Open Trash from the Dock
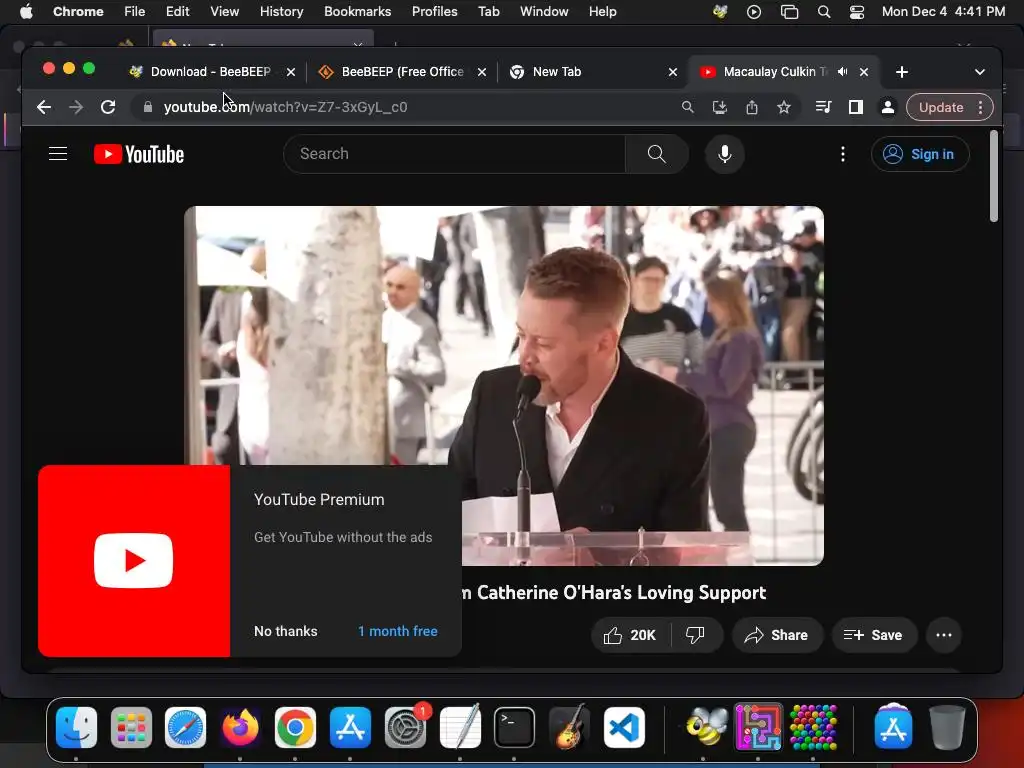This screenshot has width=1024, height=768. coord(947,727)
